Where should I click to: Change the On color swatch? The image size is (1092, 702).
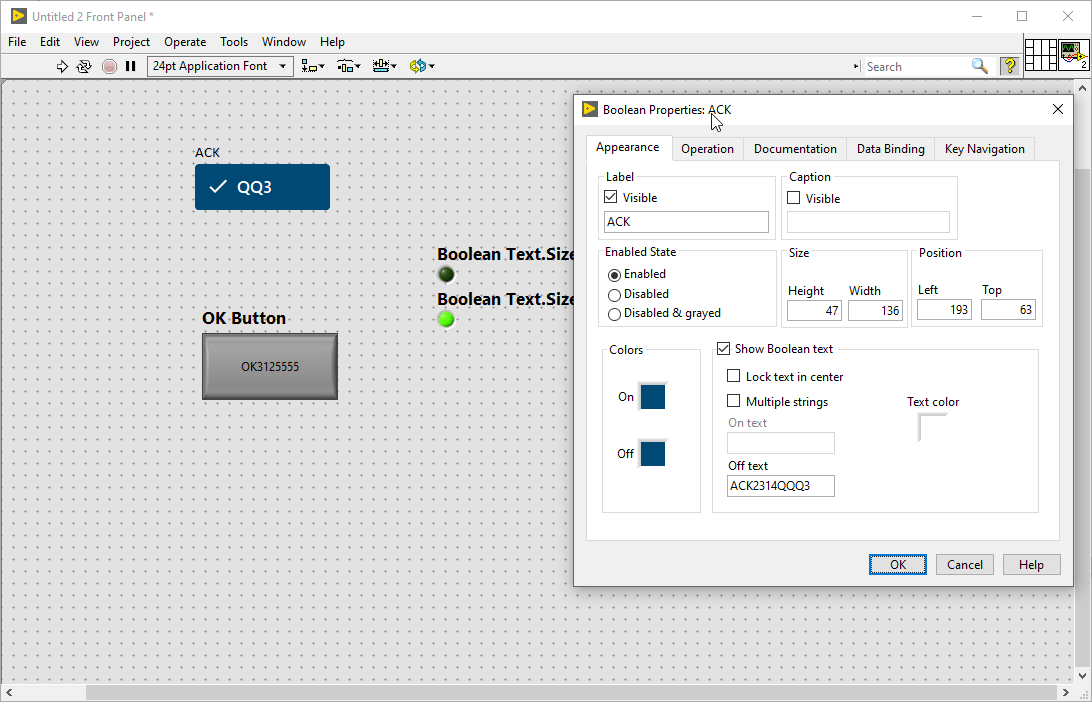point(652,396)
